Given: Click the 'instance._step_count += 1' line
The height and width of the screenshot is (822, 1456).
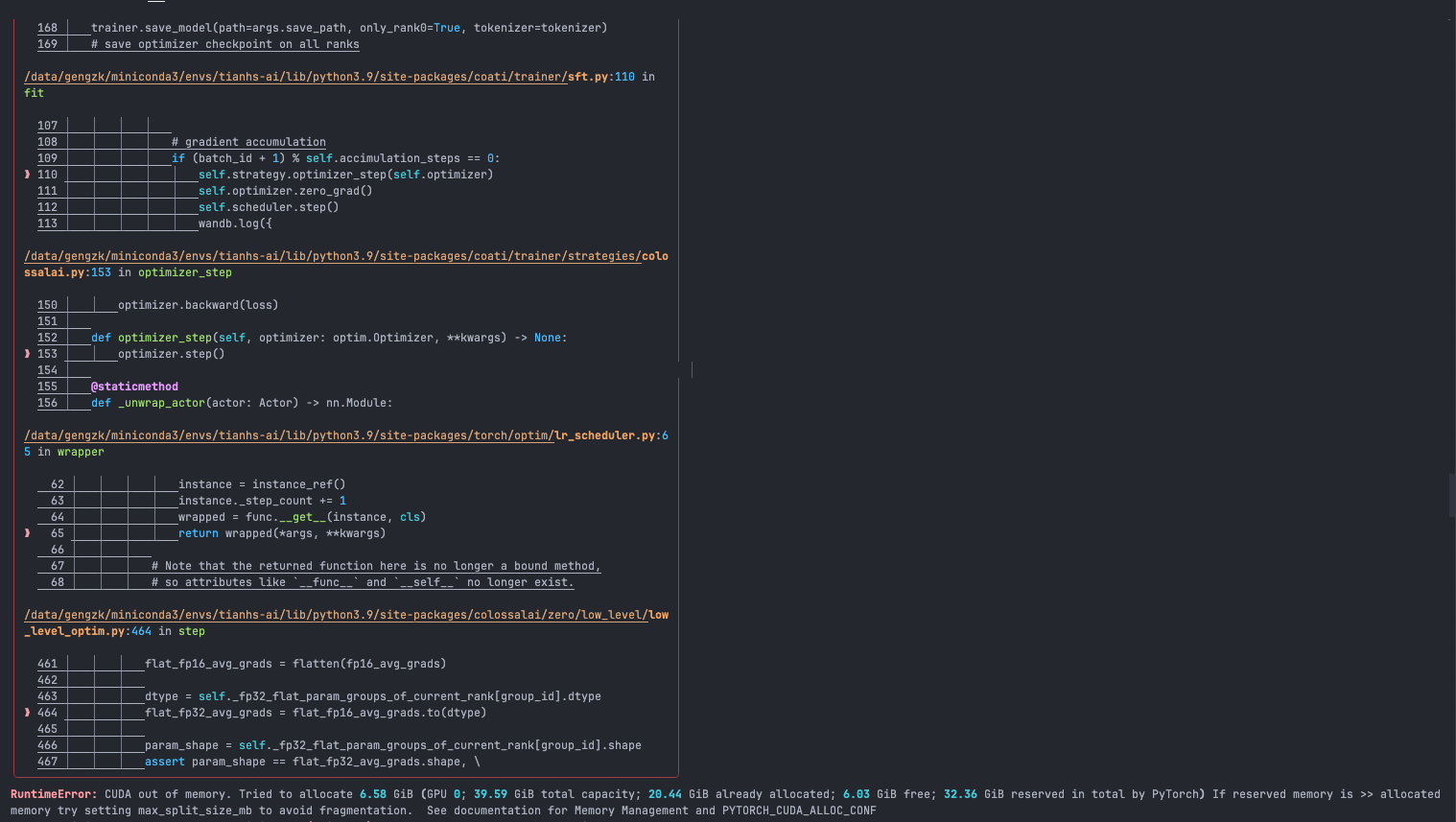Looking at the screenshot, I should click(262, 501).
